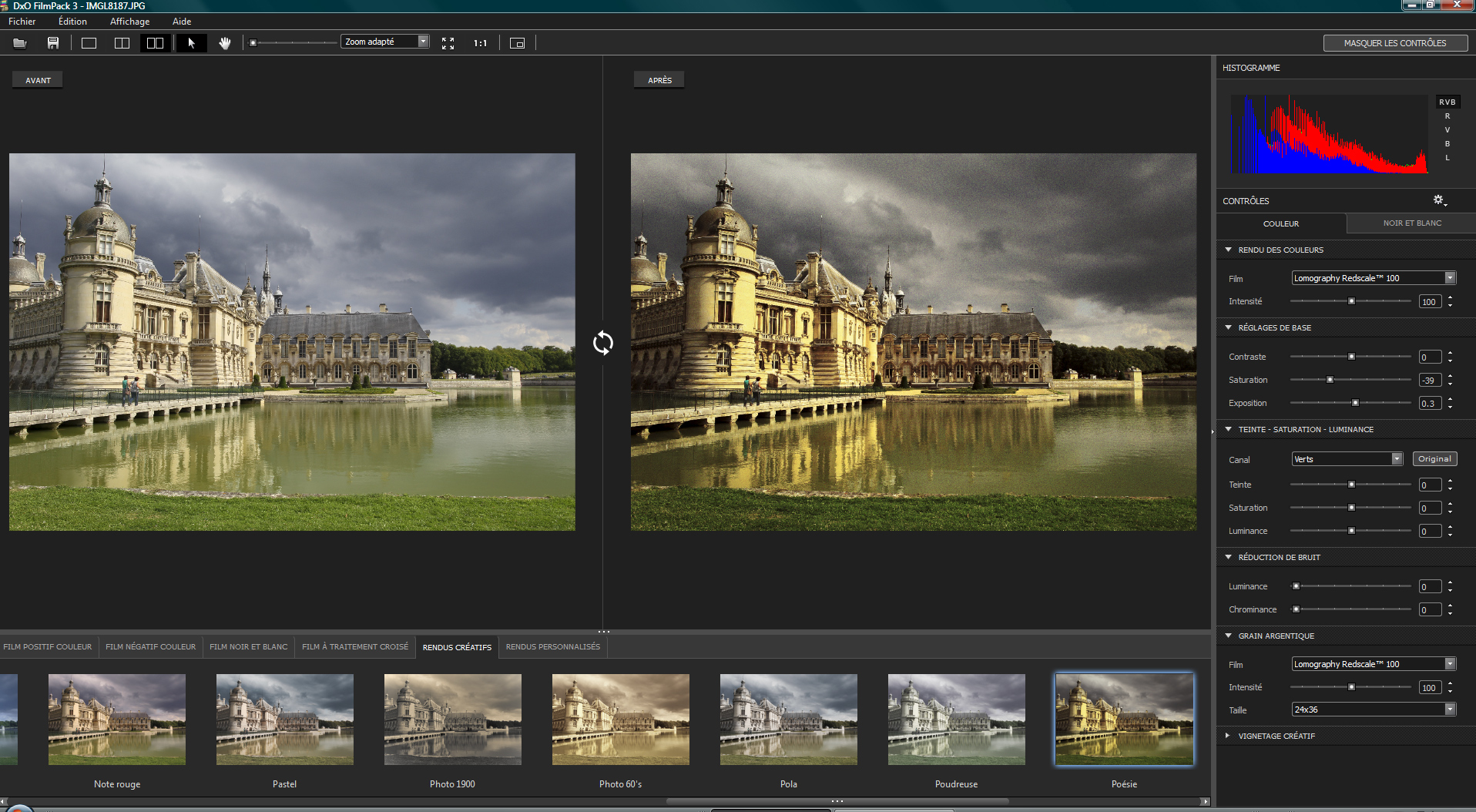
Task: Select the Poésie preset thumbnail
Action: (x=1125, y=720)
